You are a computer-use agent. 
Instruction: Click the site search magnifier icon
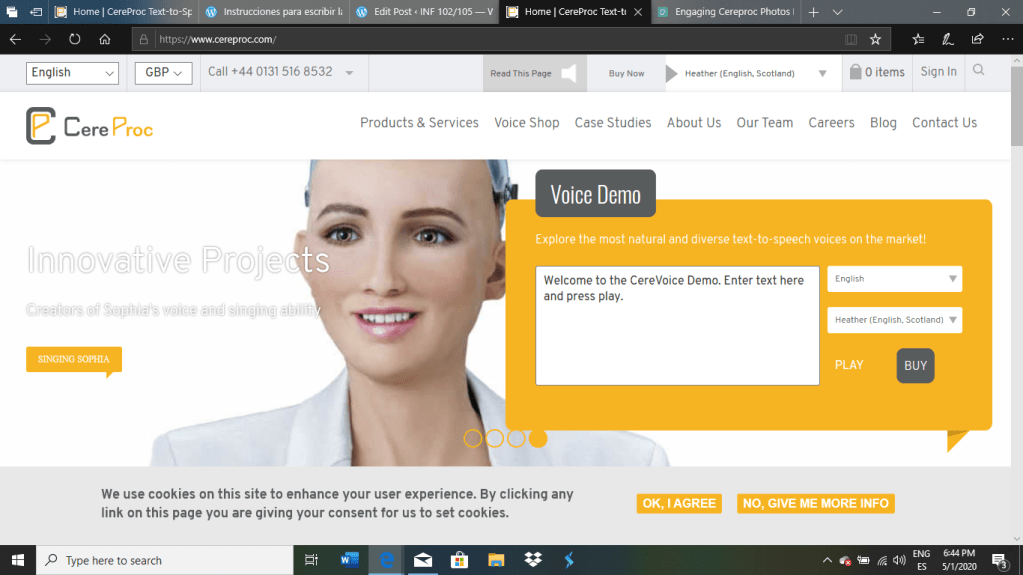pyautogui.click(x=978, y=71)
